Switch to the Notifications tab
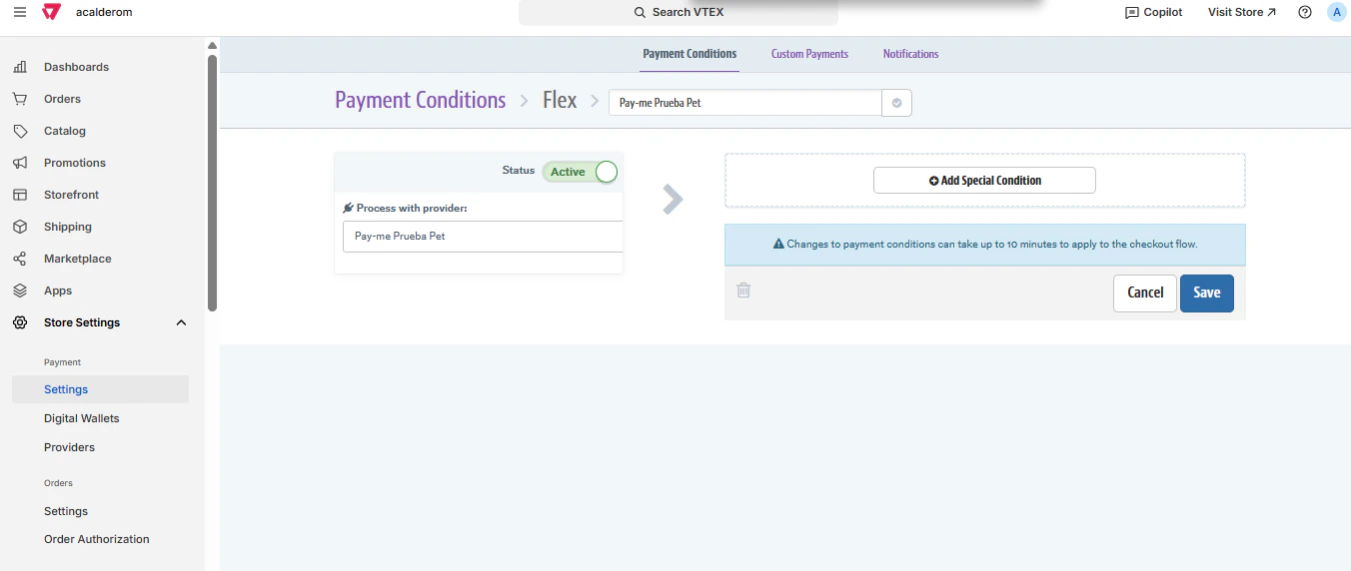Image resolution: width=1351 pixels, height=571 pixels. pos(911,54)
